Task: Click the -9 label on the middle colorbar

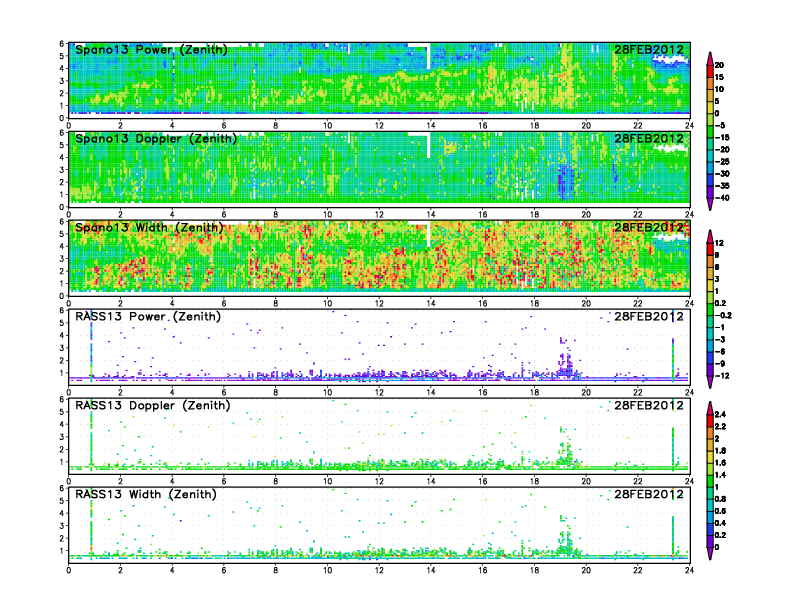Action: (720, 364)
